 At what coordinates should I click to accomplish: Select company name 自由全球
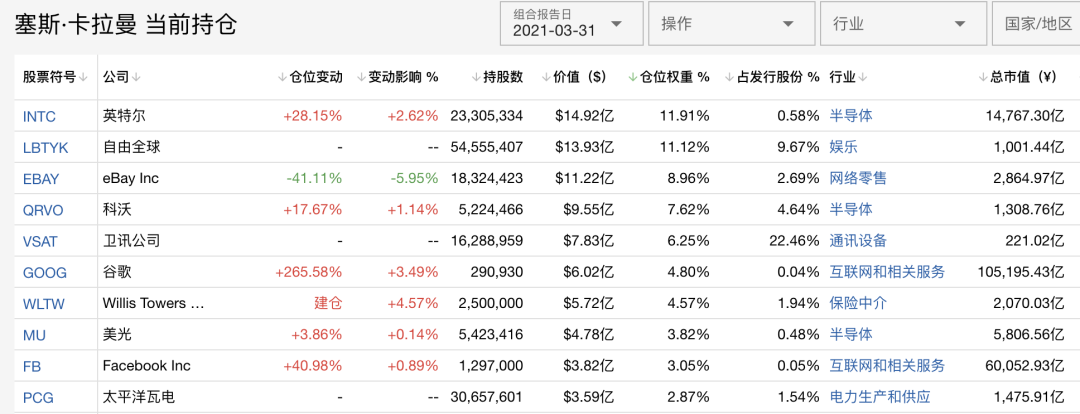pos(131,147)
